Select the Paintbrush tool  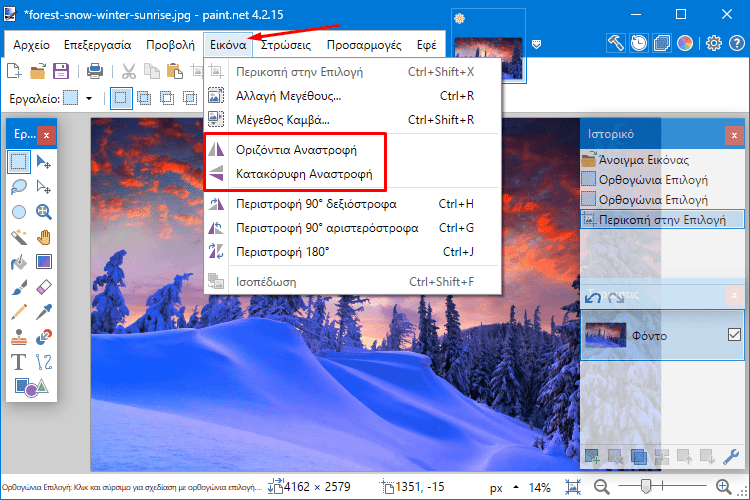(x=19, y=287)
